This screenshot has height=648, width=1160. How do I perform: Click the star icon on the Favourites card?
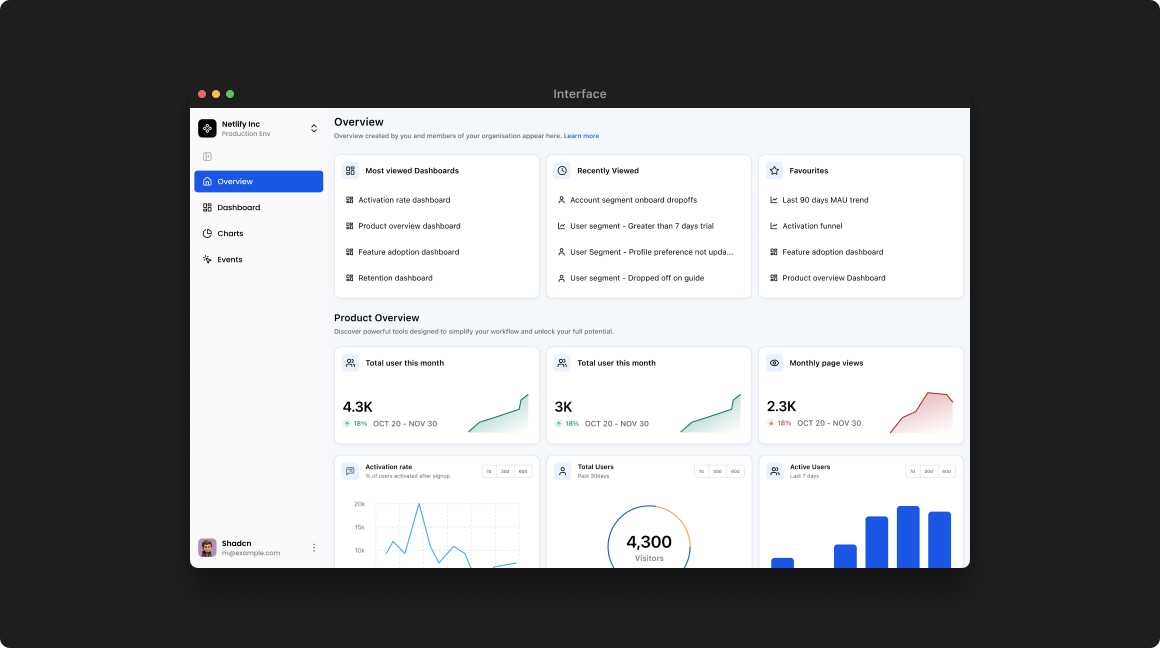772,170
